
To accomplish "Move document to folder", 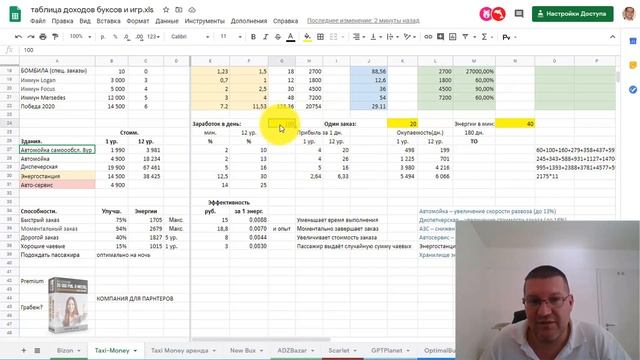I will [x=179, y=9].
